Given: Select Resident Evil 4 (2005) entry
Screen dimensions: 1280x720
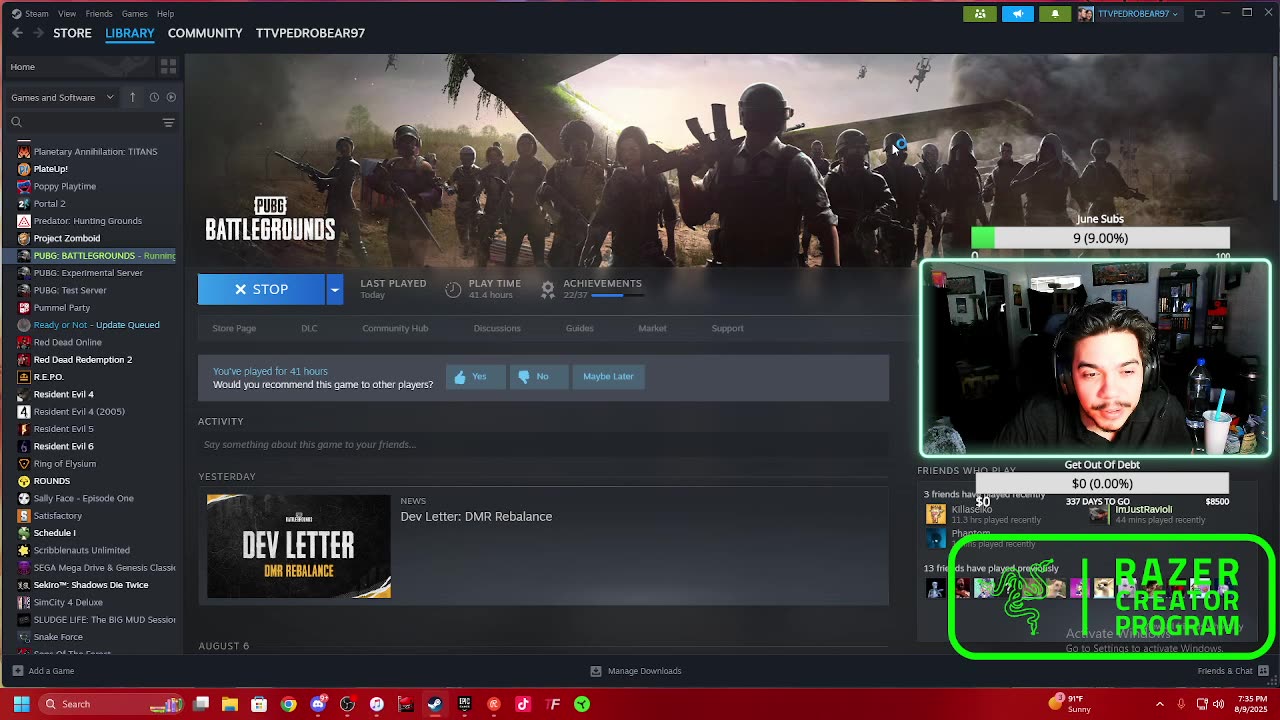Looking at the screenshot, I should click(79, 412).
